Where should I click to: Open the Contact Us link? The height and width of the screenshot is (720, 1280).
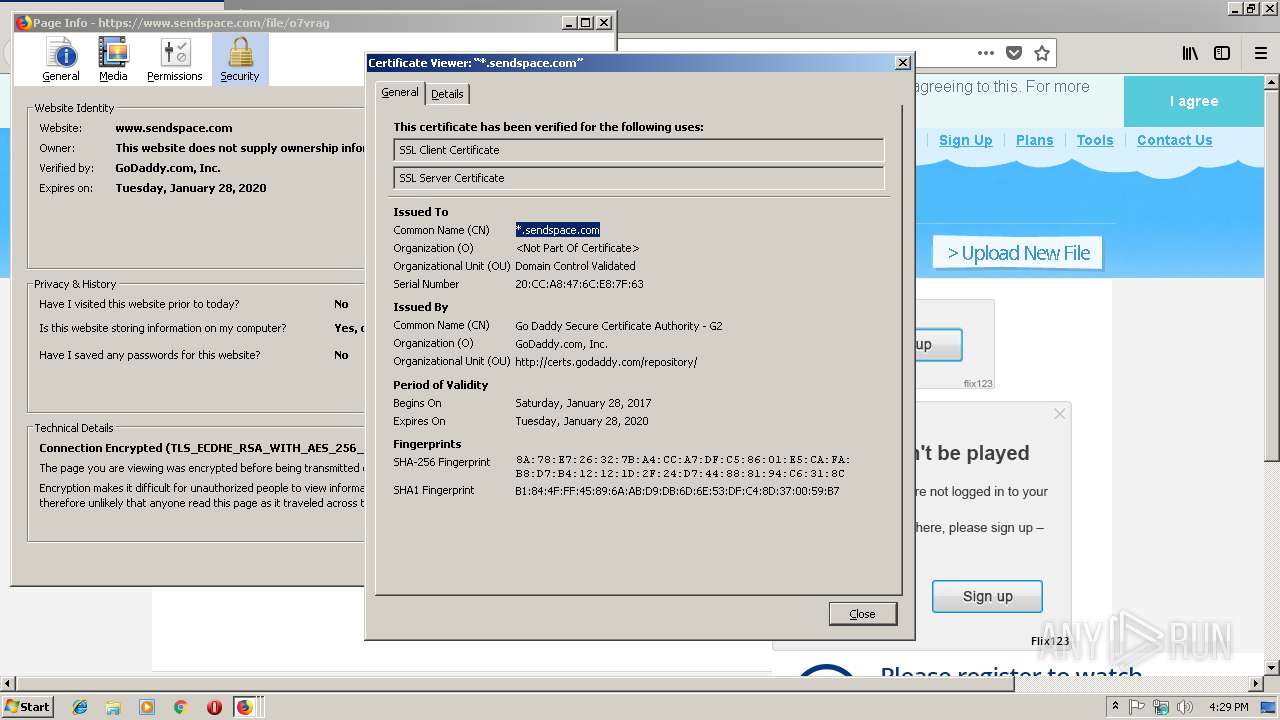1175,140
